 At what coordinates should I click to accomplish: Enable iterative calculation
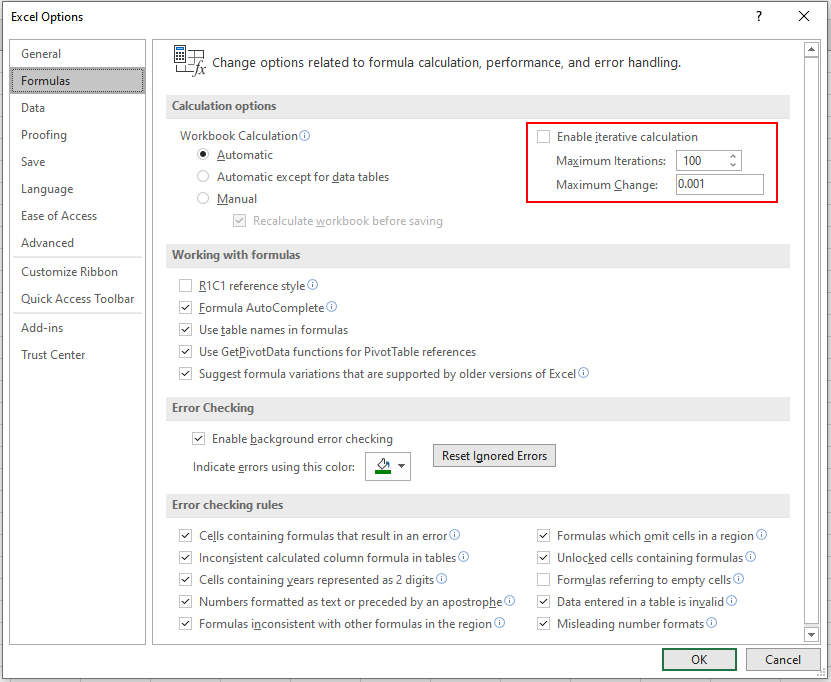click(543, 136)
